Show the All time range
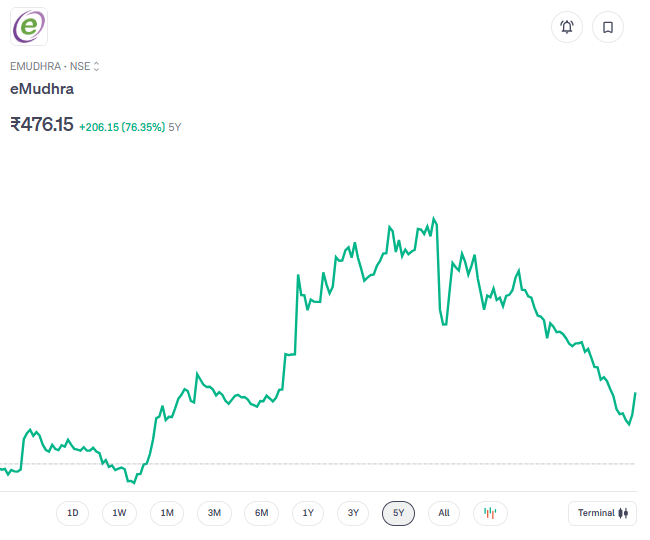 point(444,513)
